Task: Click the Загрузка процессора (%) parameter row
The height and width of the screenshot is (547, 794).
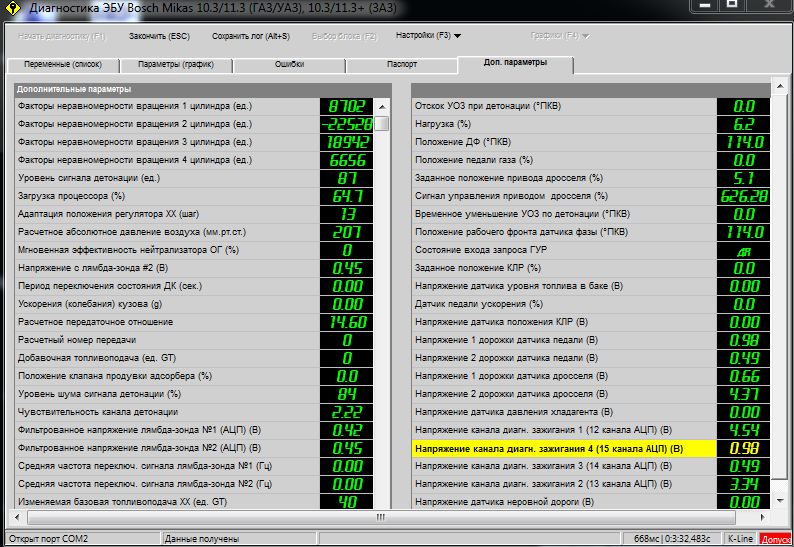Action: coord(167,196)
